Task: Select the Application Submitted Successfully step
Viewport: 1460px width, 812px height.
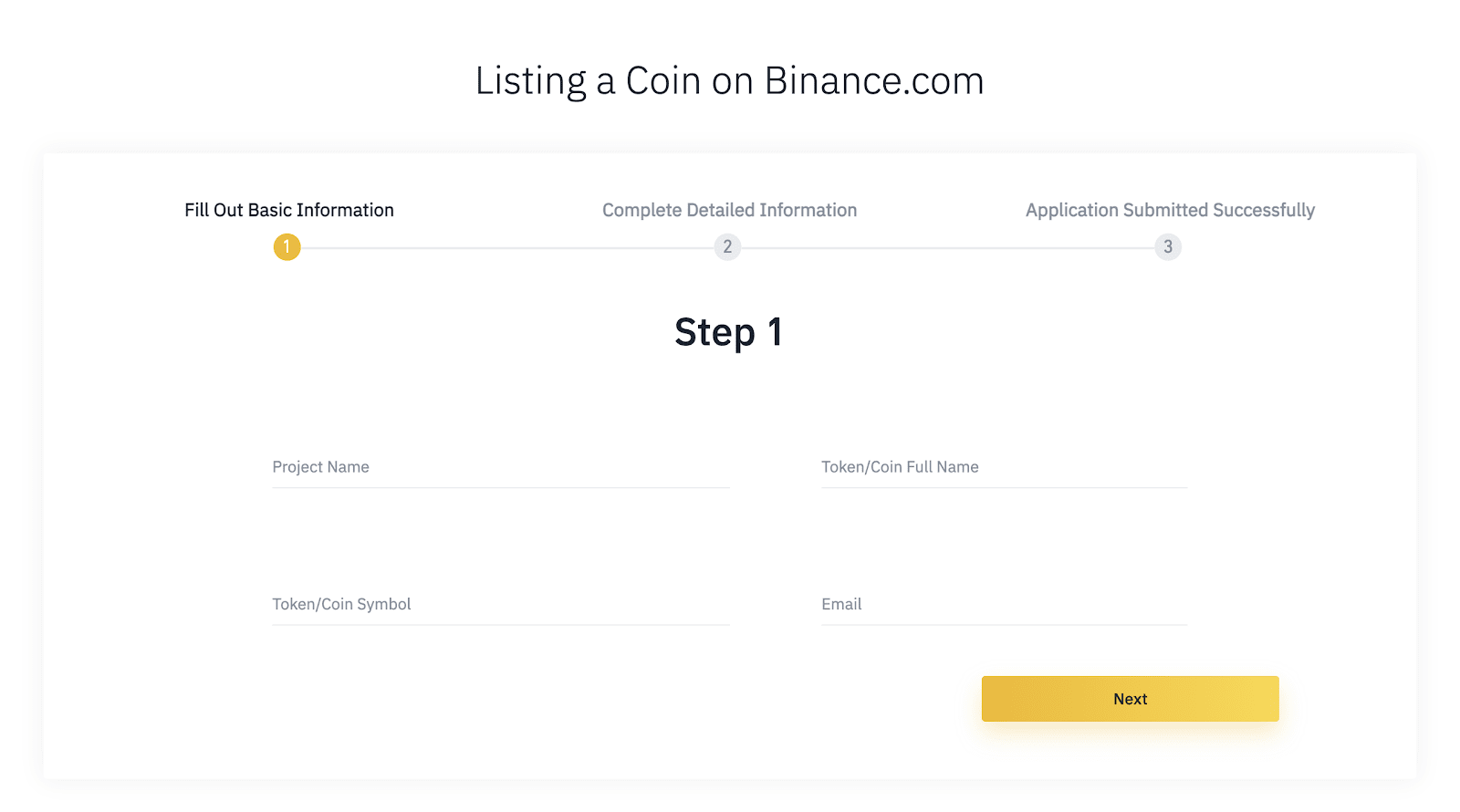Action: coord(1170,210)
